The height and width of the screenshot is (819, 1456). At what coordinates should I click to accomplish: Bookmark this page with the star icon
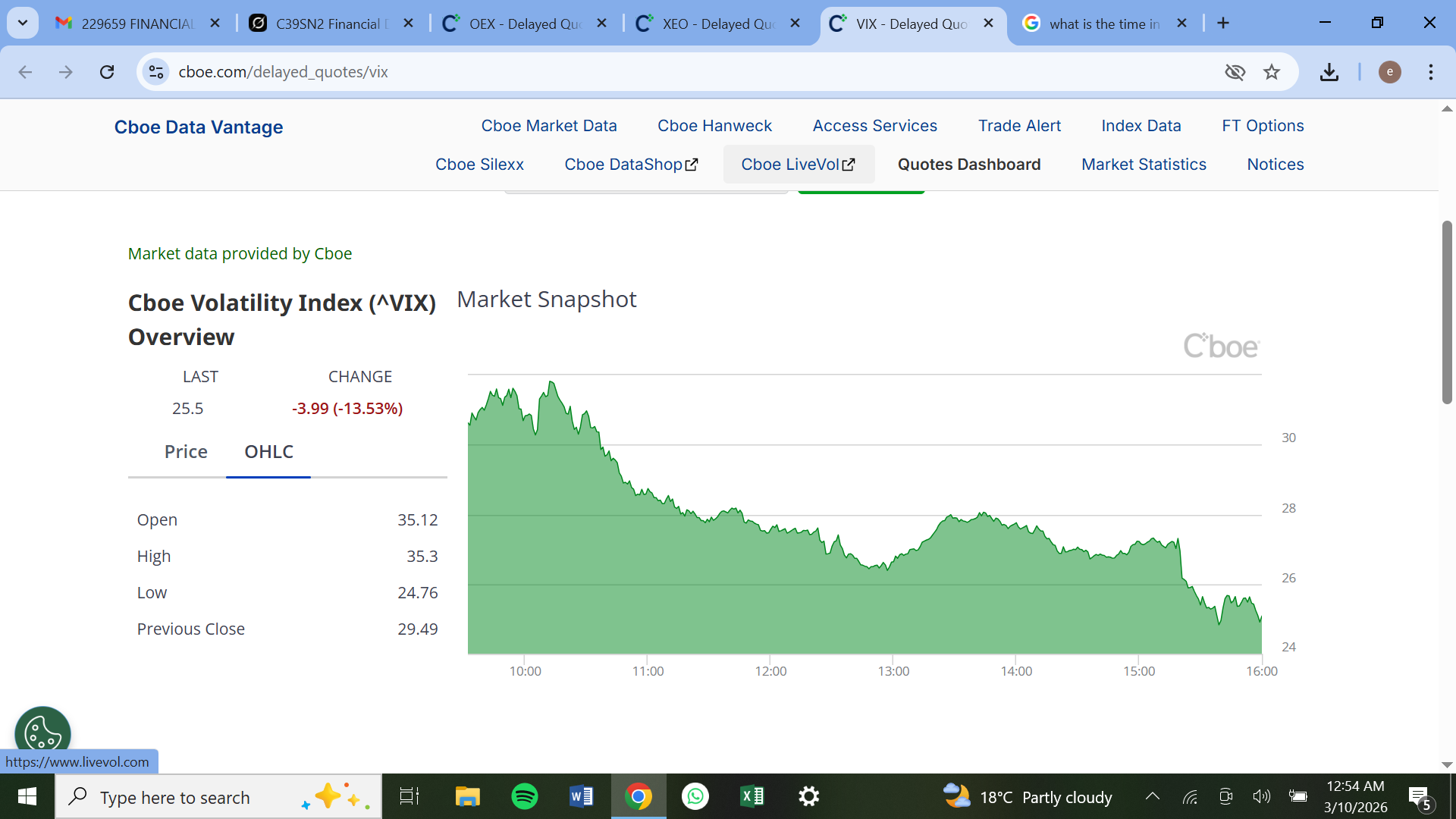pyautogui.click(x=1272, y=72)
